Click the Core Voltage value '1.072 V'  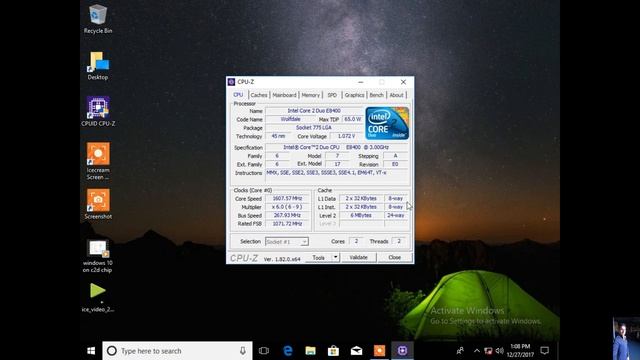point(346,136)
